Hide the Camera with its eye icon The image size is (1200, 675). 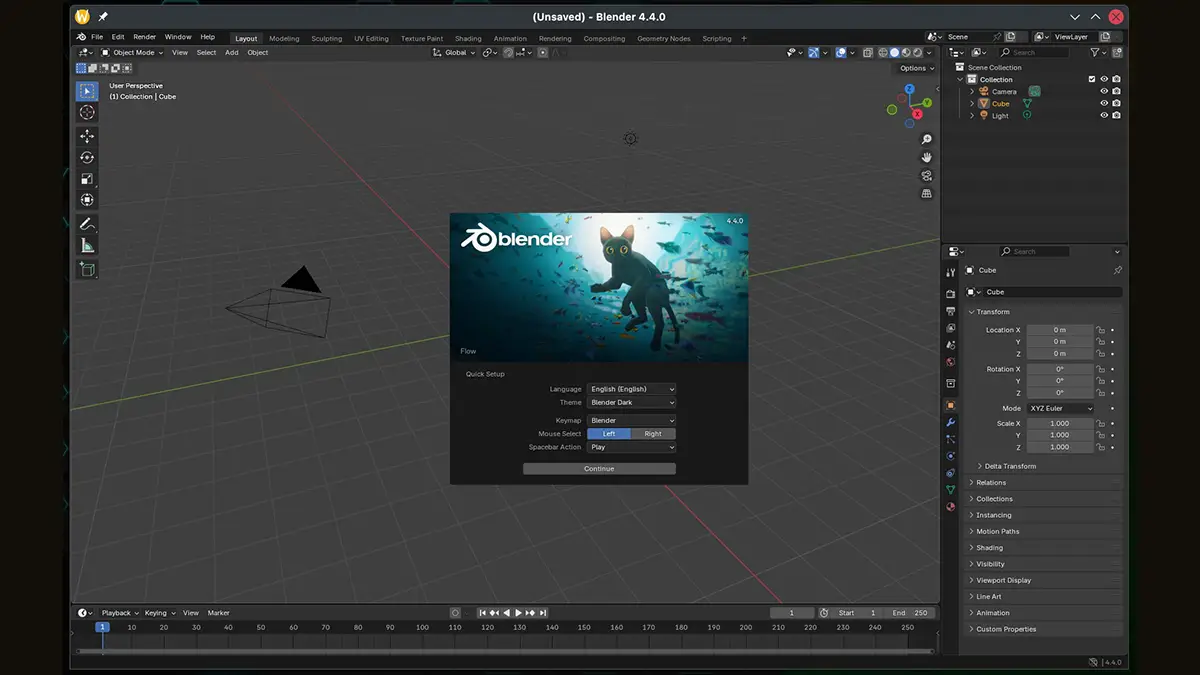click(1104, 91)
